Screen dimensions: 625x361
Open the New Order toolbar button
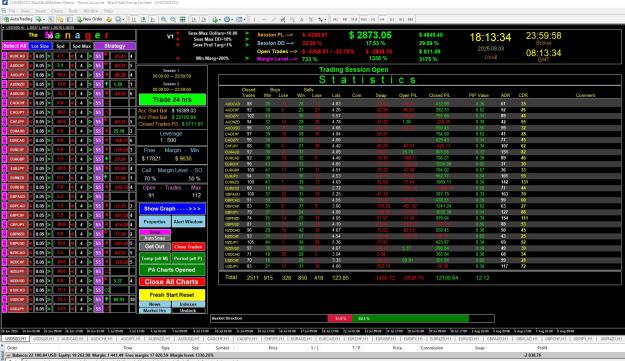(90, 19)
